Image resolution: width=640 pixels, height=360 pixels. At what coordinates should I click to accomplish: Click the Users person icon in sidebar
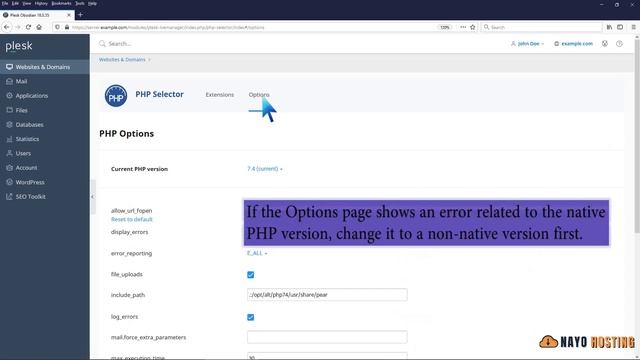tap(9, 153)
